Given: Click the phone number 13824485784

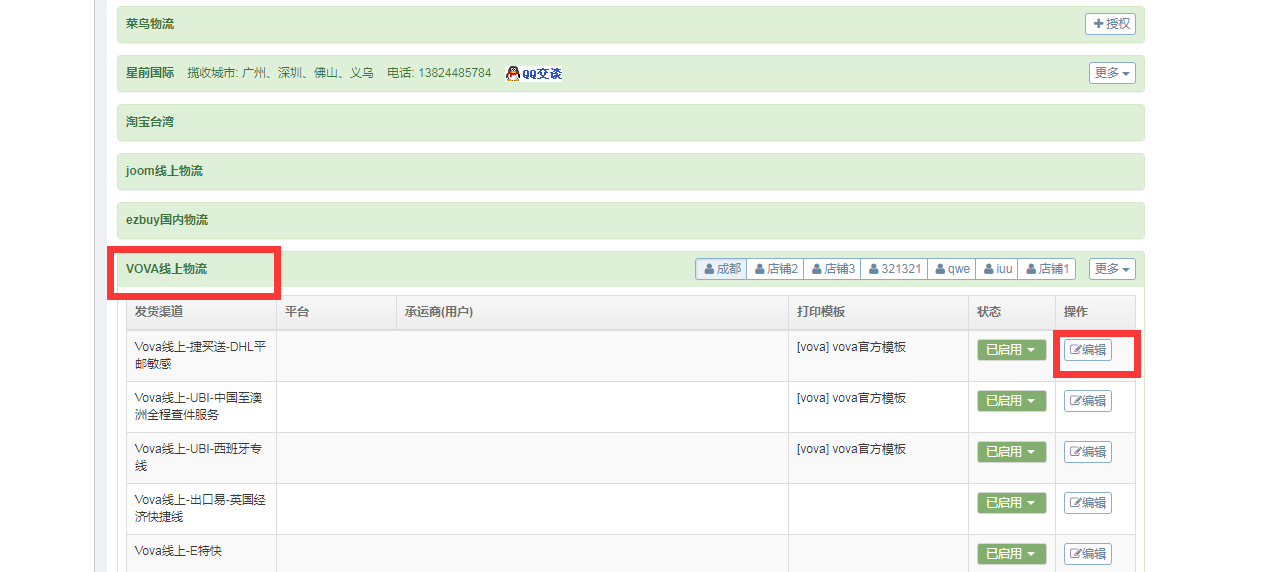Looking at the screenshot, I should [x=454, y=73].
